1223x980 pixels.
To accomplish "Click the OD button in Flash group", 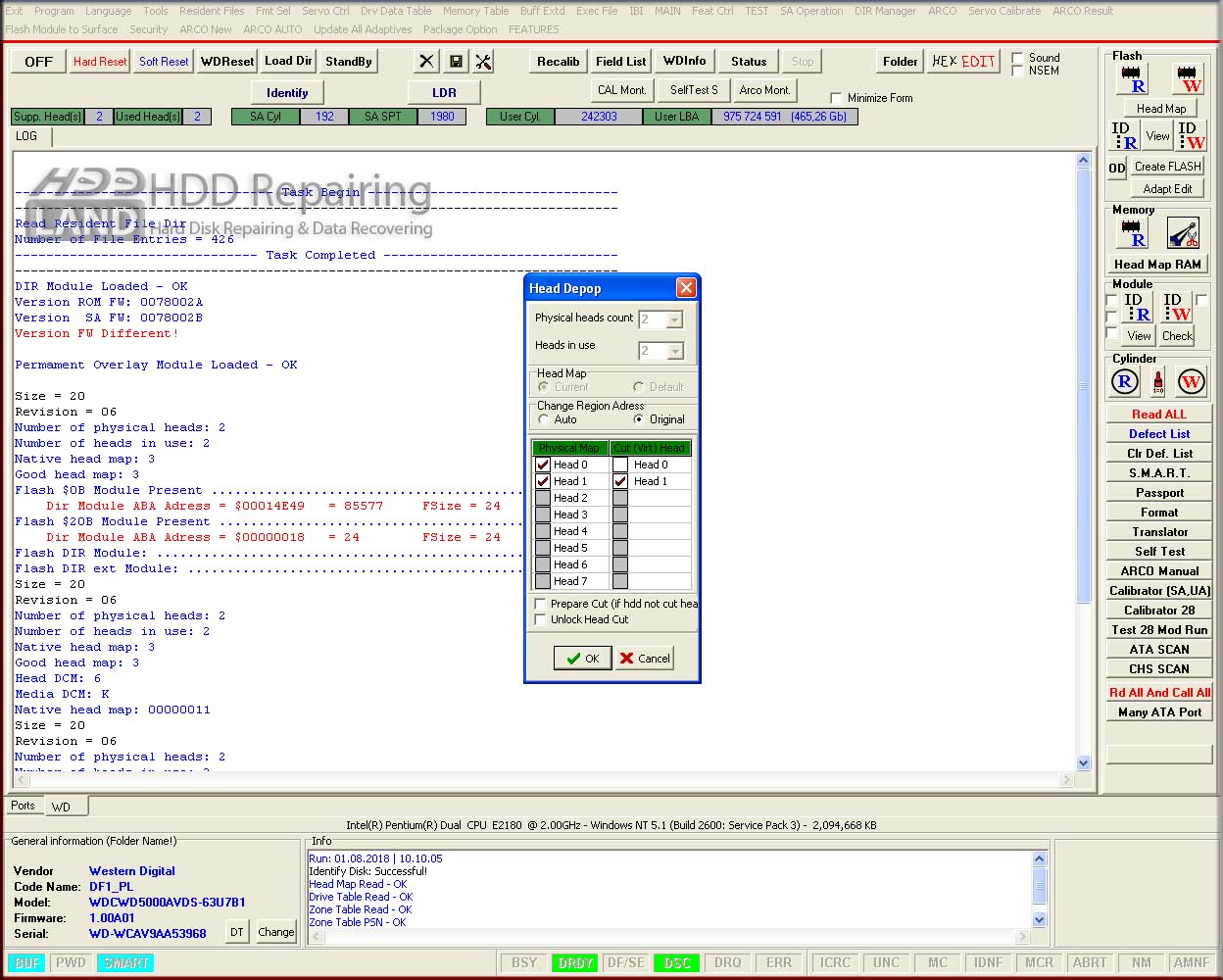I will pyautogui.click(x=1116, y=168).
